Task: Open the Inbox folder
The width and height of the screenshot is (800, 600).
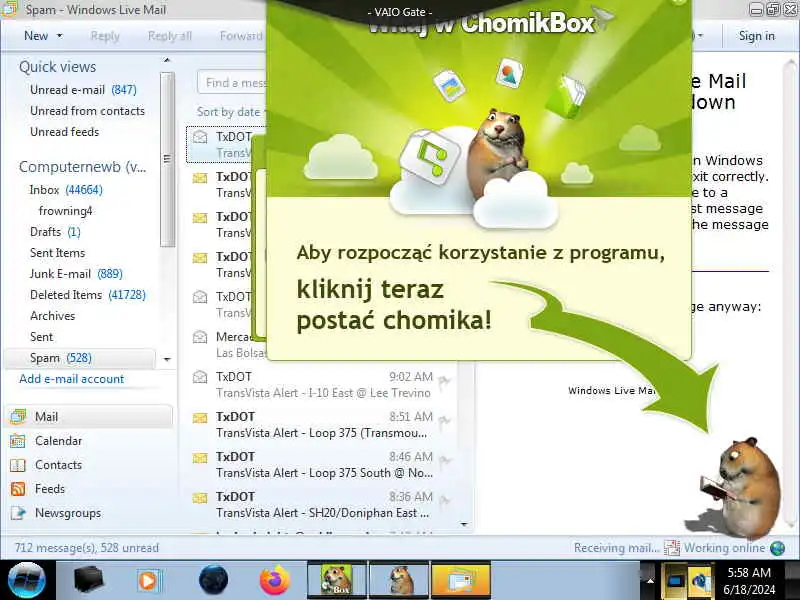Action: click(x=66, y=190)
